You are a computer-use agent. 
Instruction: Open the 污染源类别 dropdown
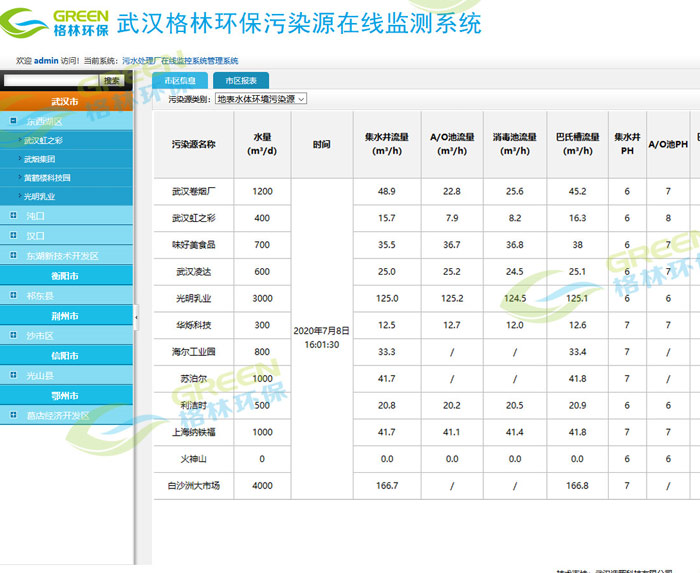(x=261, y=99)
